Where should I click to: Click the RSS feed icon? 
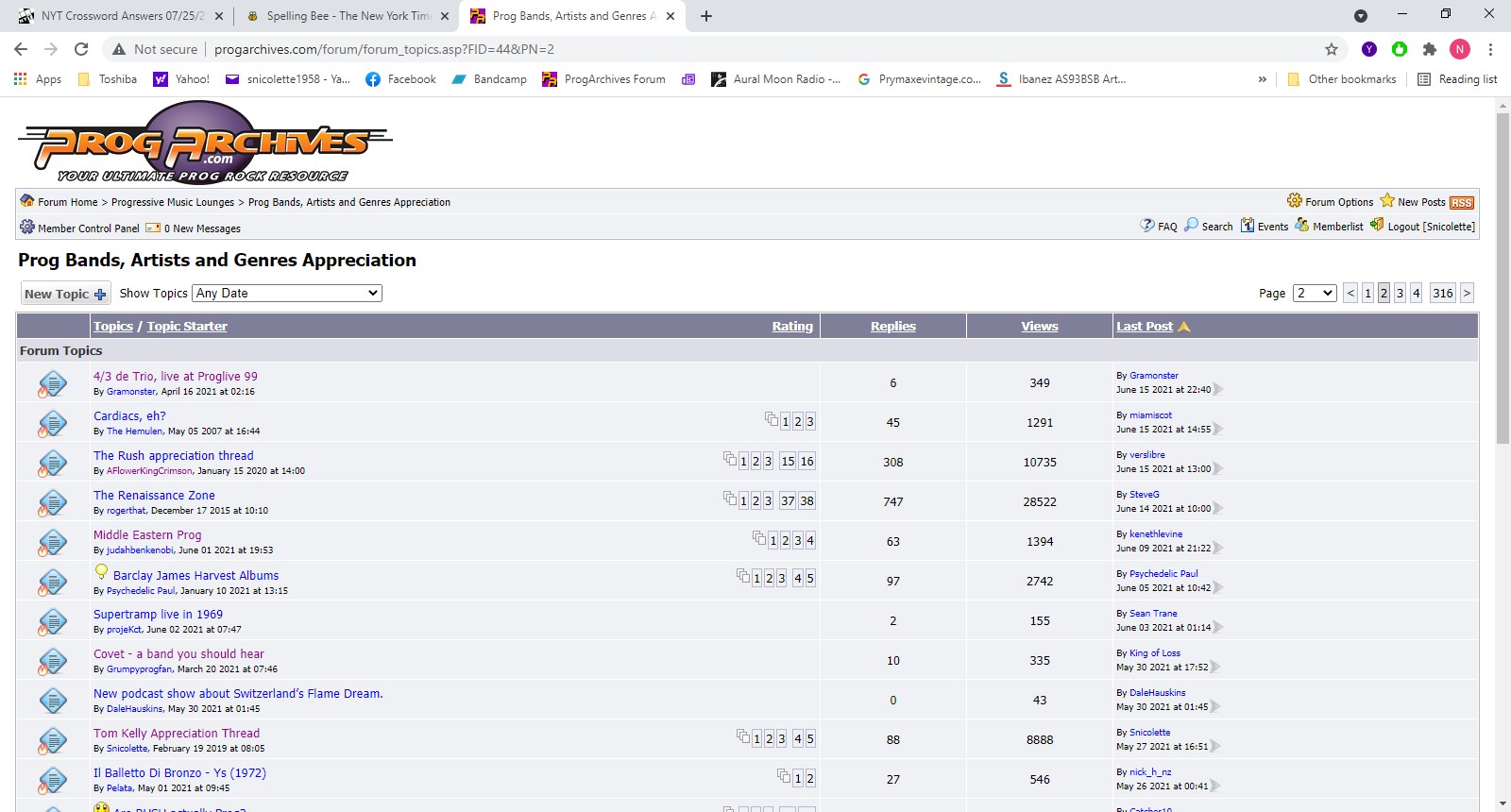click(x=1461, y=202)
